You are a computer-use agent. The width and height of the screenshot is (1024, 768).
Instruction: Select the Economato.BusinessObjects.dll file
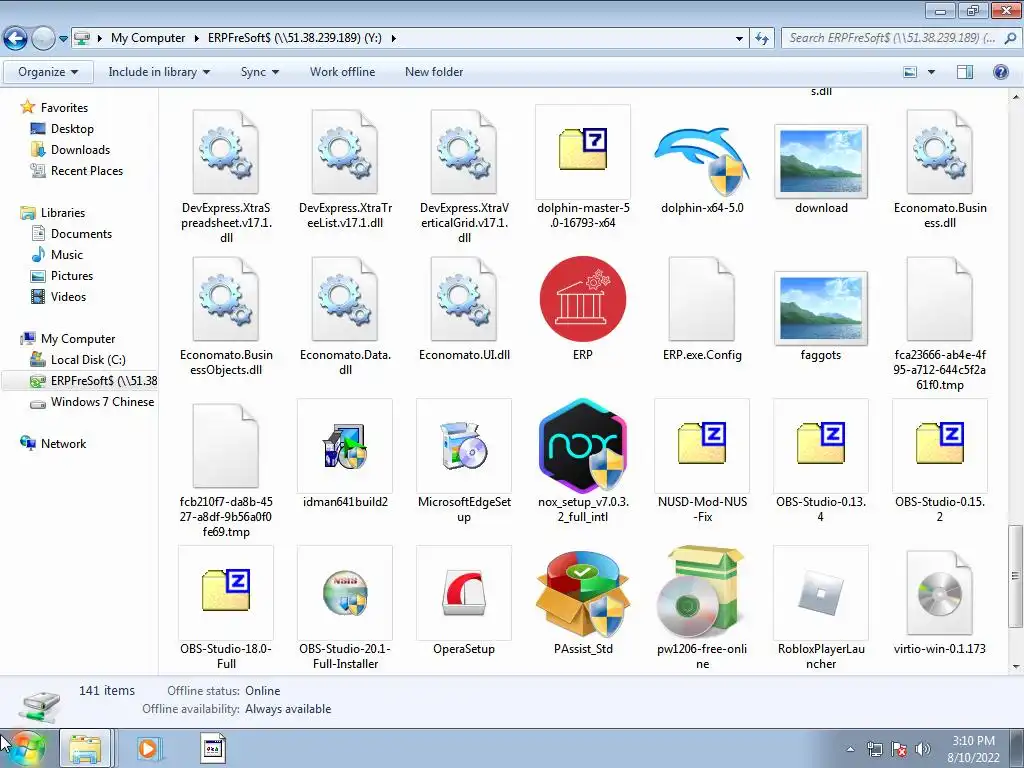(x=226, y=299)
